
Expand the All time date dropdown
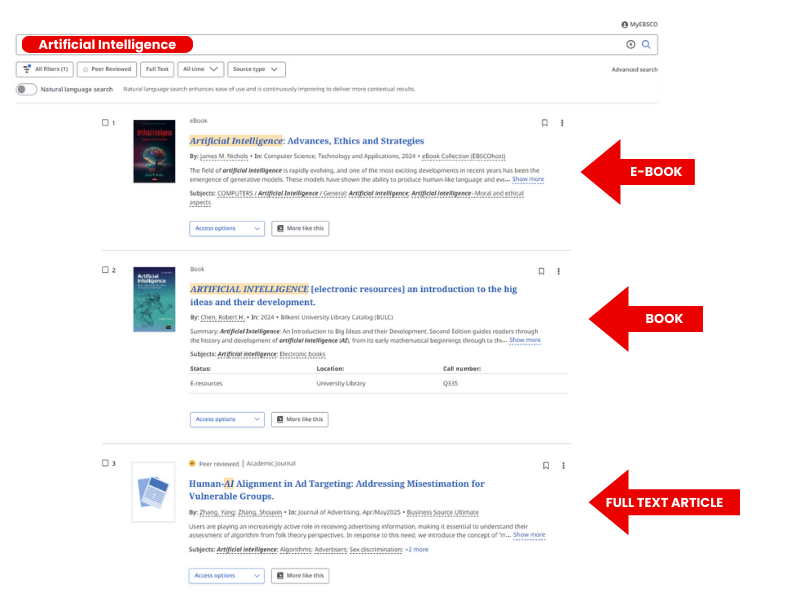[x=200, y=69]
